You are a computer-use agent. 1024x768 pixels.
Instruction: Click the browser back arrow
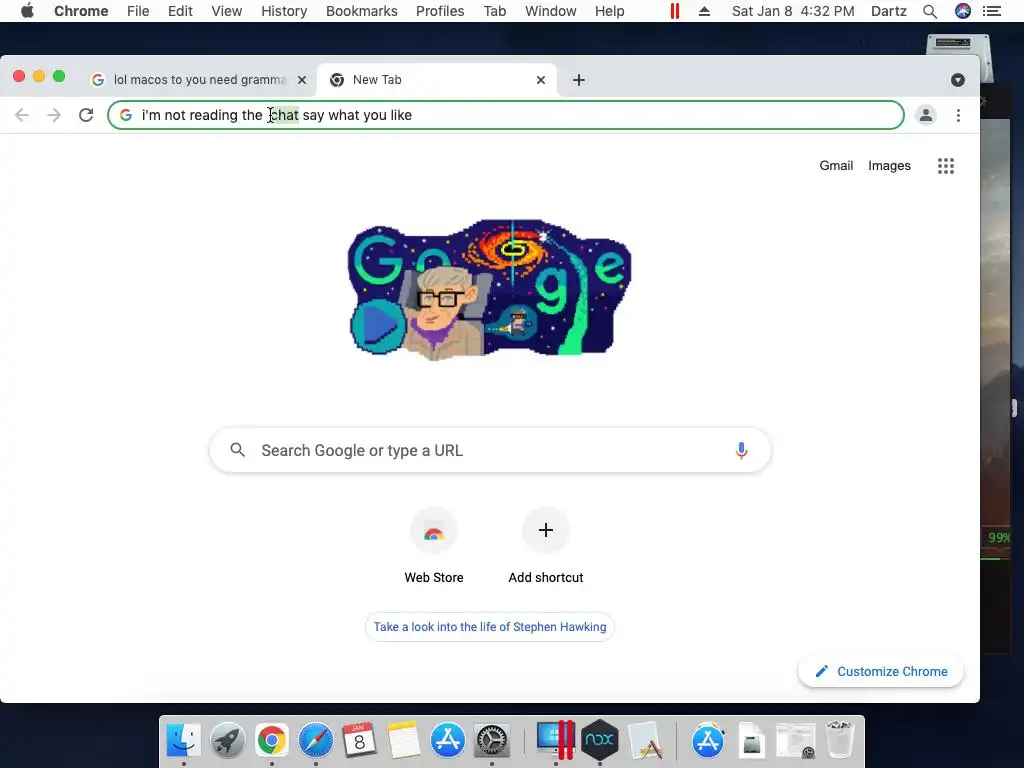pos(22,115)
